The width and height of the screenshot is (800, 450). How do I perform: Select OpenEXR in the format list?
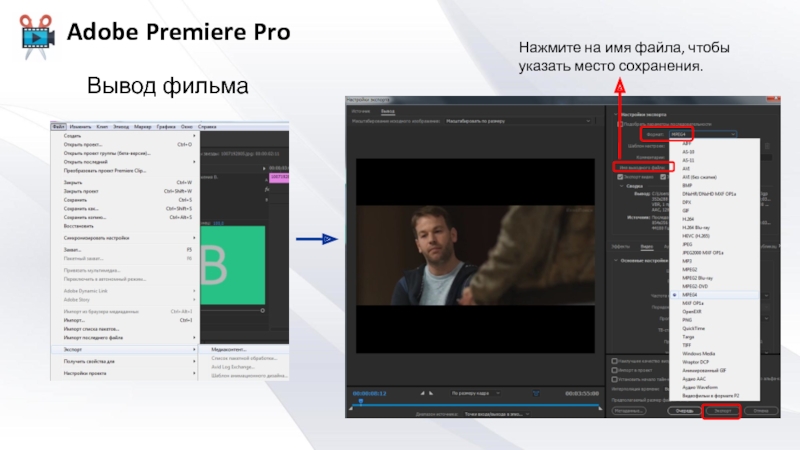pos(714,311)
